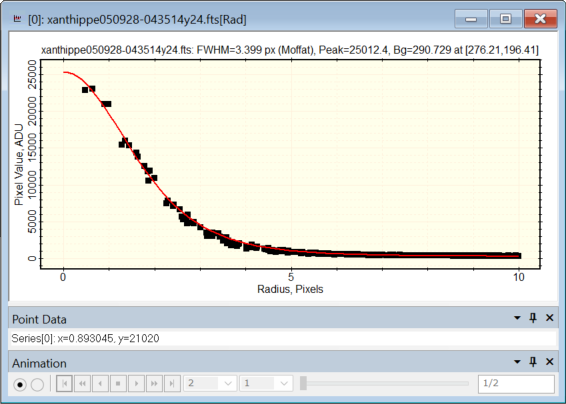Open the Point Data panel options arrow
Image resolution: width=566 pixels, height=404 pixels.
coord(517,318)
